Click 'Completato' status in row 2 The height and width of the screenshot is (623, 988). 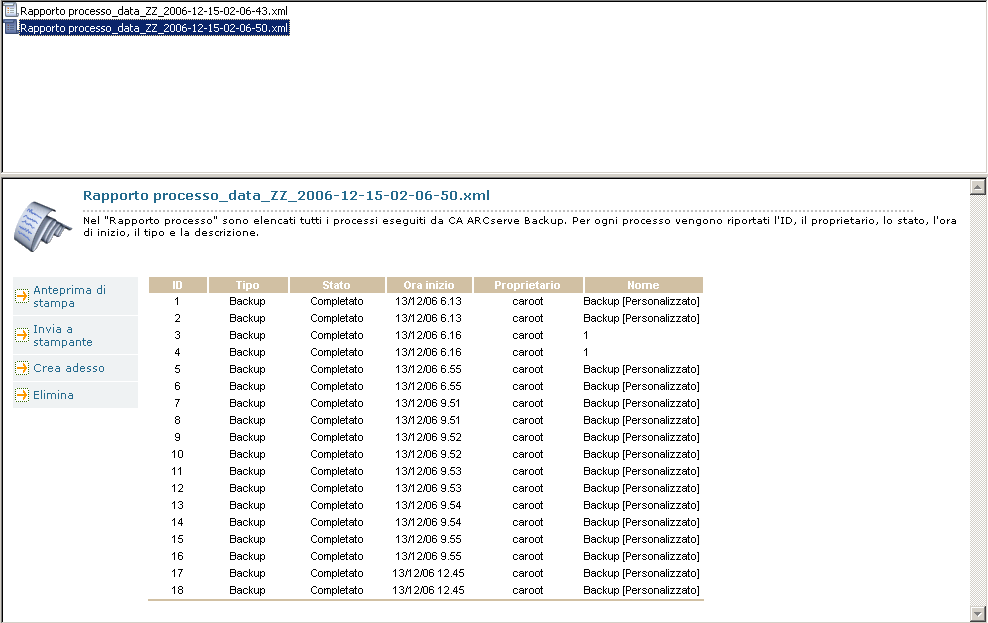pos(337,319)
